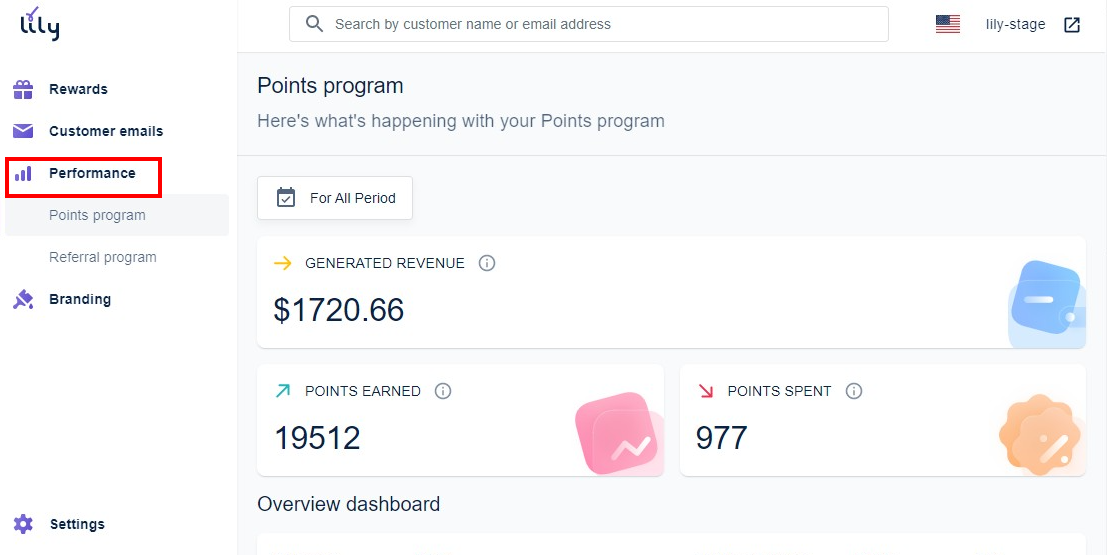Click the Performance bar chart icon
The image size is (1107, 555).
[x=23, y=173]
